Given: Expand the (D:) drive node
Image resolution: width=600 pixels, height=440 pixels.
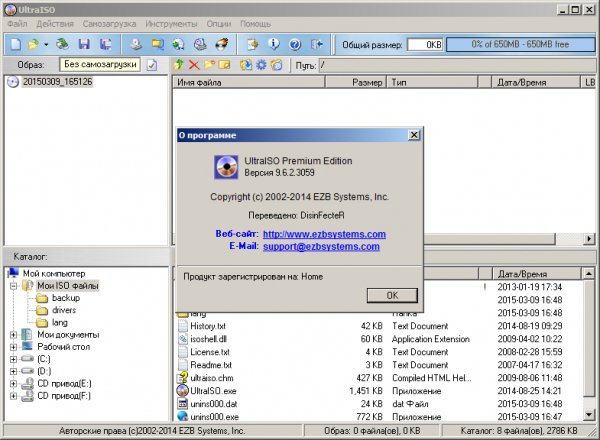Looking at the screenshot, I should click(x=13, y=371).
